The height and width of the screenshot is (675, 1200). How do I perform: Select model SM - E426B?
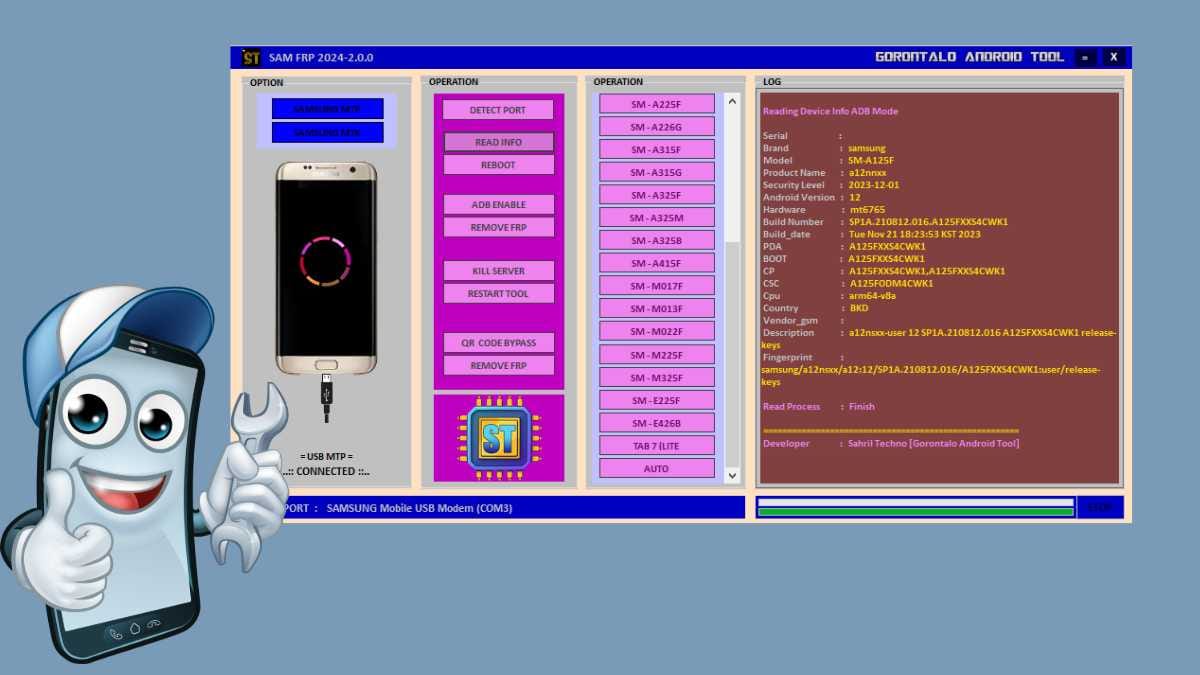coord(656,423)
